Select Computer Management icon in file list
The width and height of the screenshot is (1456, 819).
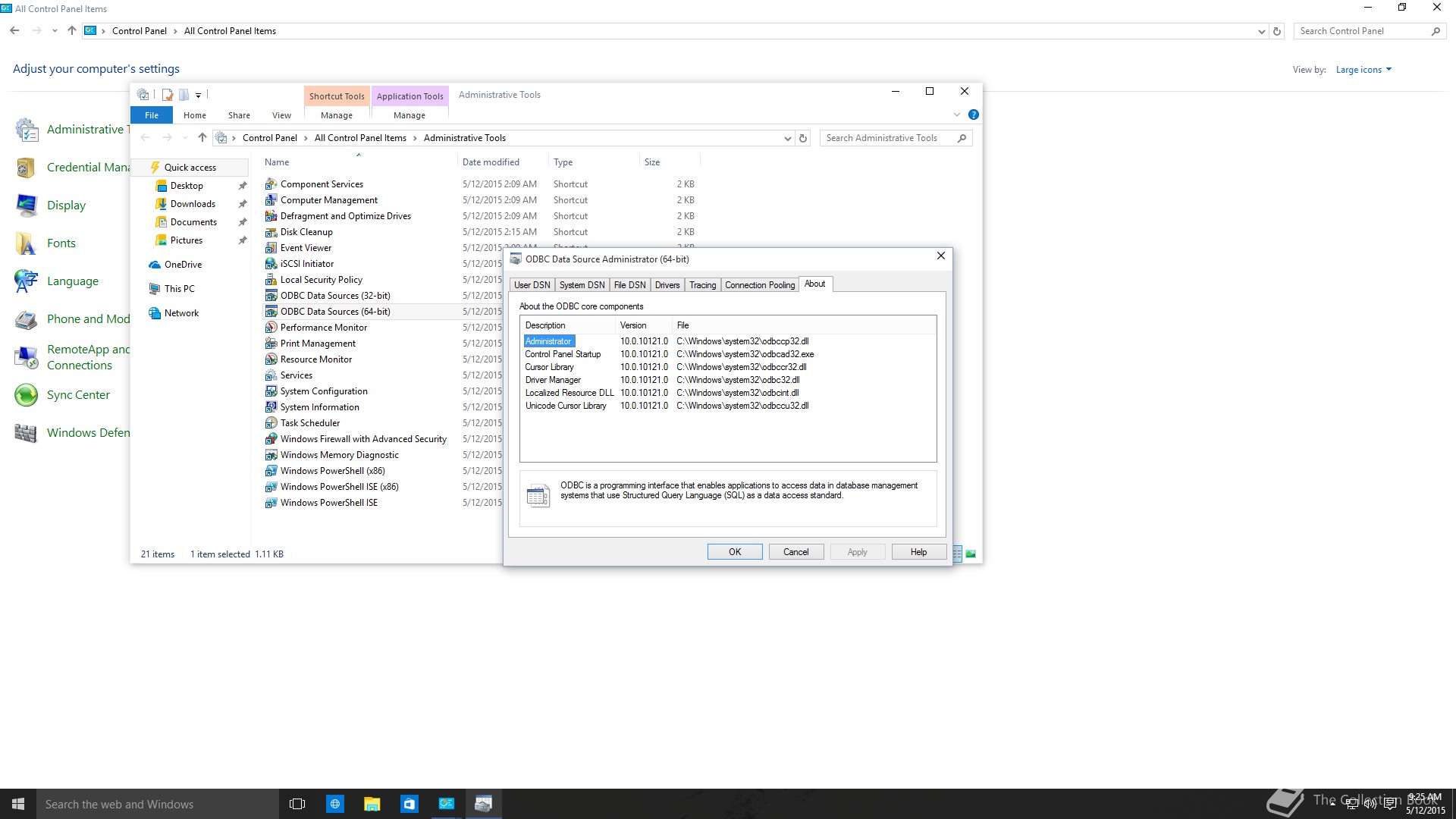pos(271,200)
